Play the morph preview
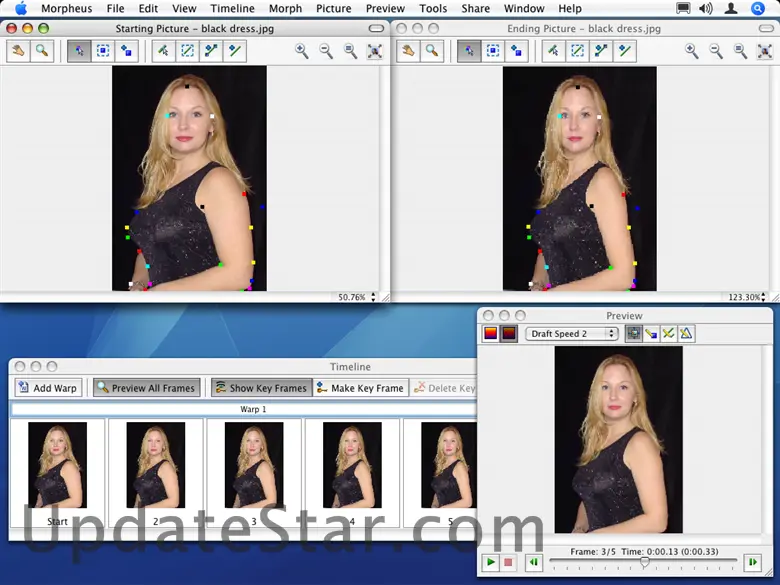780x585 pixels. point(490,562)
